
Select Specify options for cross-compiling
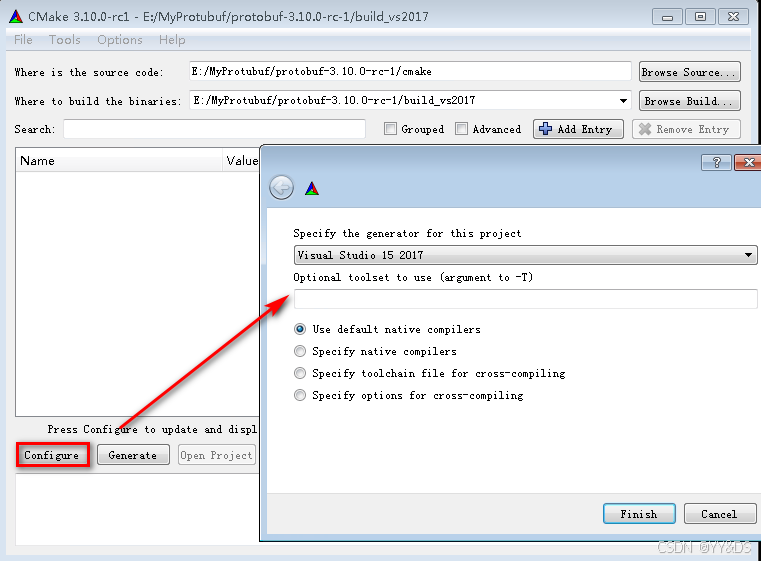(x=300, y=395)
